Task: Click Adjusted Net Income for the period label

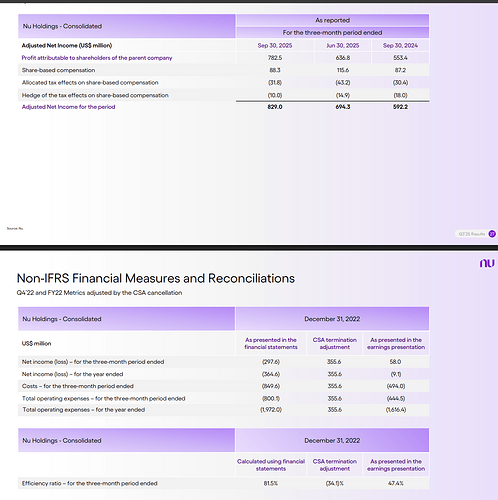Action: pos(68,107)
